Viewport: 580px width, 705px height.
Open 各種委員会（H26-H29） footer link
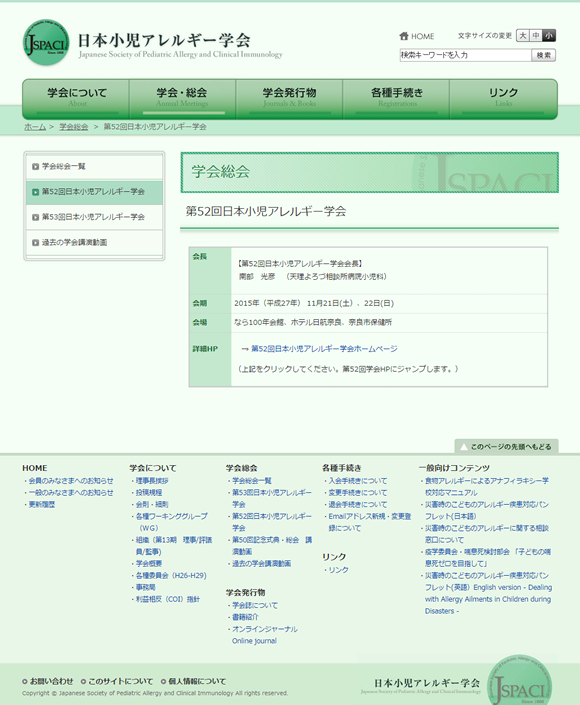click(171, 576)
